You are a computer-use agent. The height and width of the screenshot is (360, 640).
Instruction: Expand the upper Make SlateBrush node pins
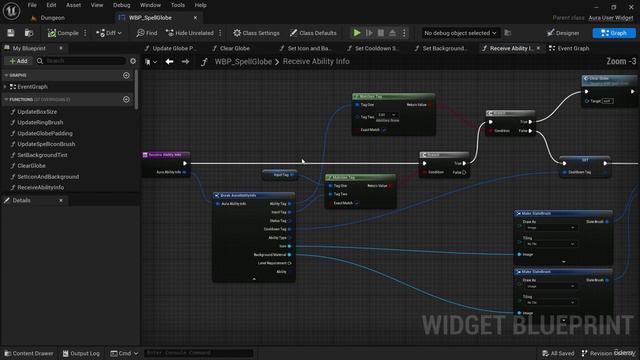(564, 262)
